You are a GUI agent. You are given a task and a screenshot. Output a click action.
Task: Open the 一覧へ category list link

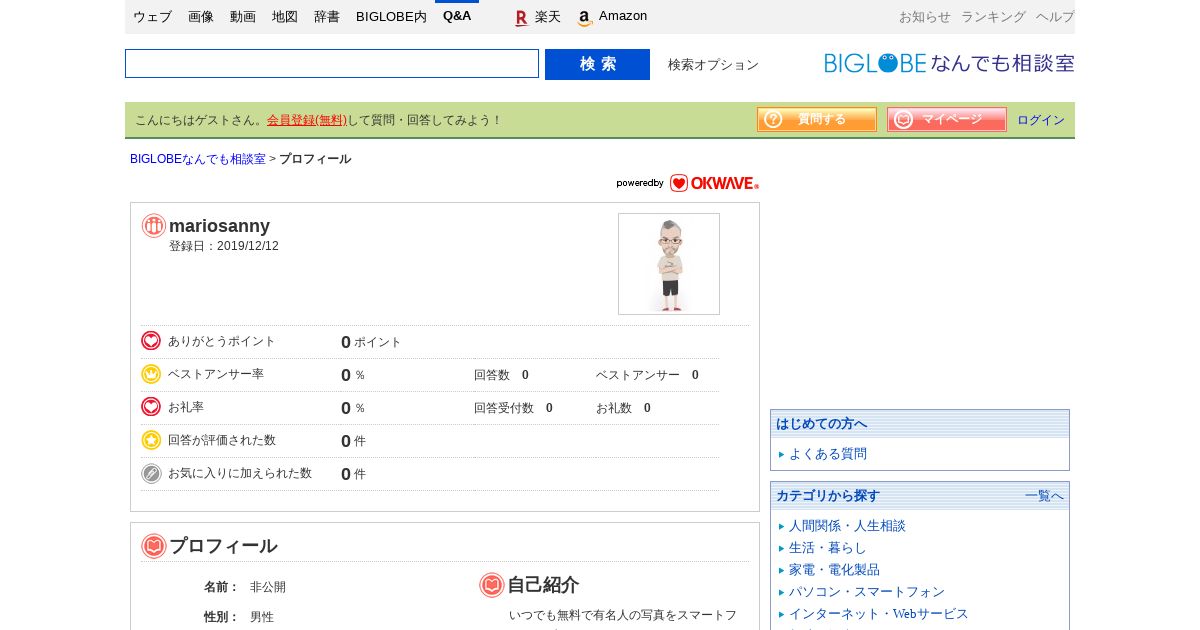click(x=1044, y=496)
